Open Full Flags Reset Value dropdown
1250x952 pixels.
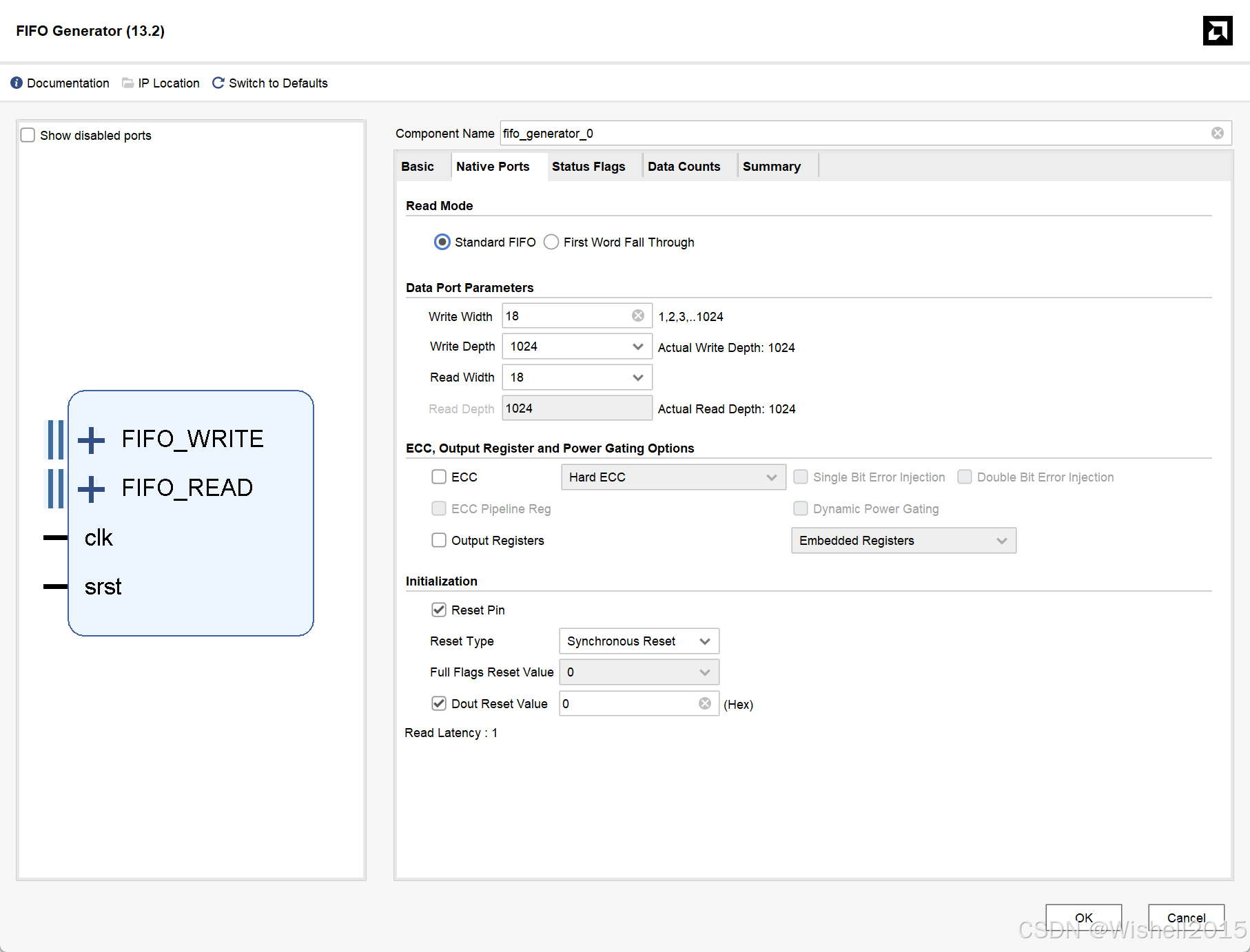point(639,672)
